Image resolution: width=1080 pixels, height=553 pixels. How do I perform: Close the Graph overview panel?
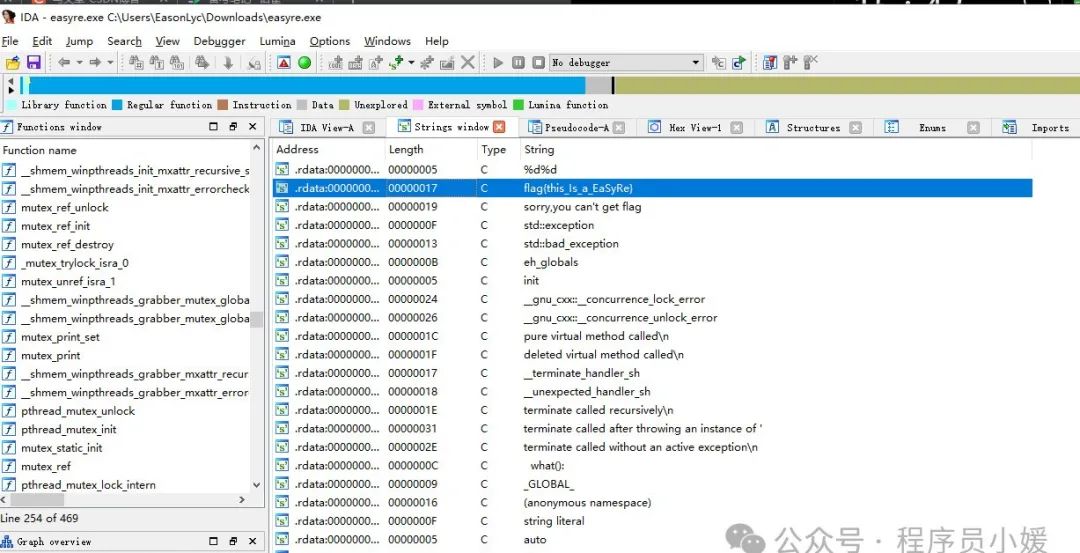click(x=252, y=541)
